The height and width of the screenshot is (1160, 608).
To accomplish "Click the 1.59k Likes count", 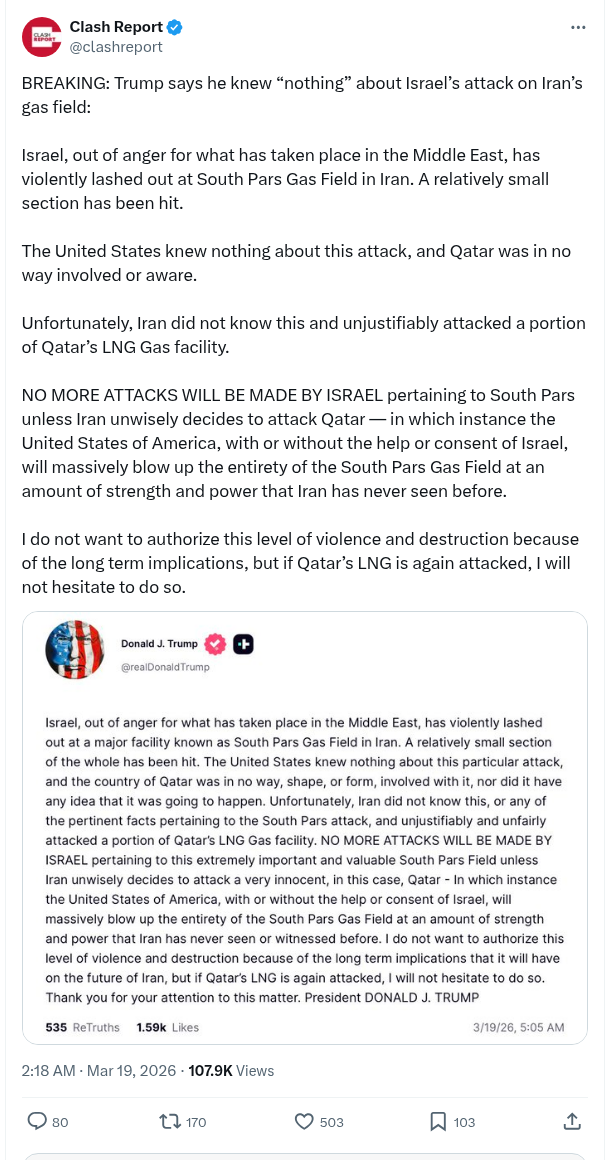I will point(167,1027).
